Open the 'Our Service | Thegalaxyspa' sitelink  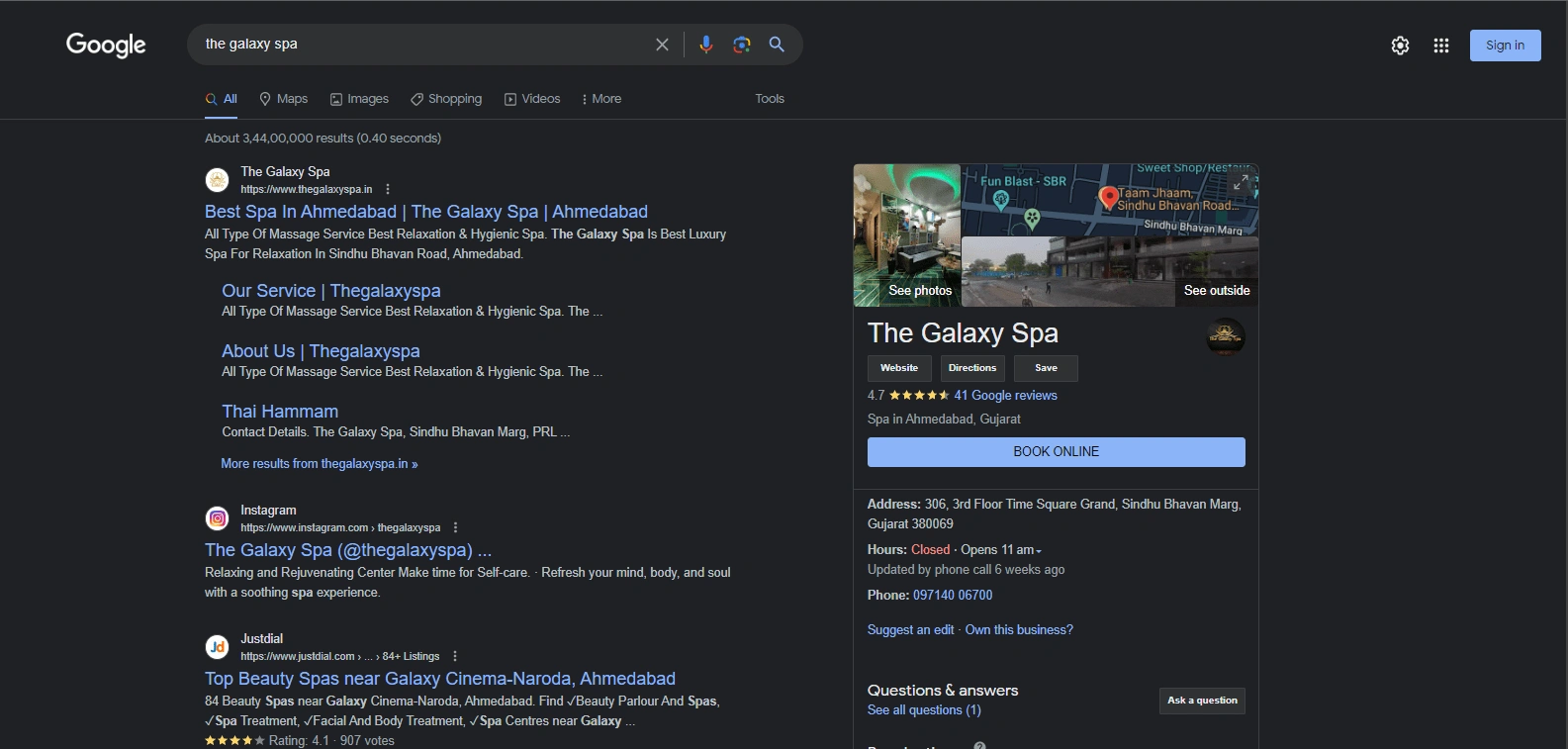(331, 291)
